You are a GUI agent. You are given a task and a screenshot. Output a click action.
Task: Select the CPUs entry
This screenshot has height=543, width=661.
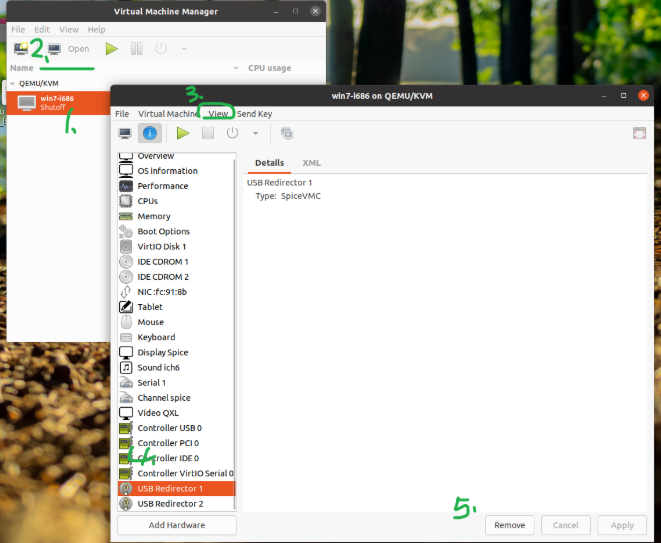[x=176, y=201]
